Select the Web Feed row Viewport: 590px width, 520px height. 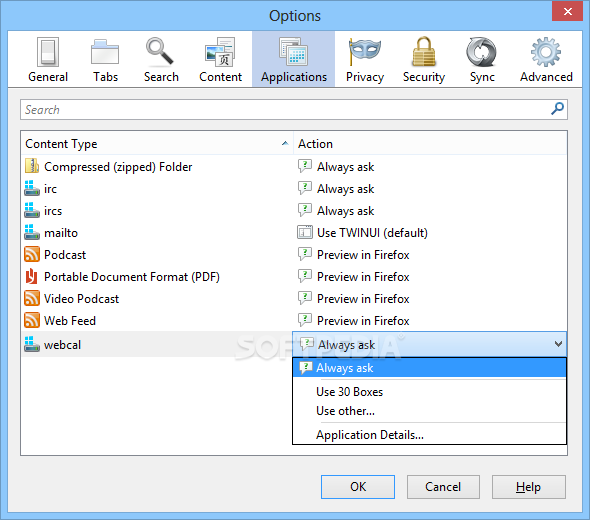(x=294, y=321)
